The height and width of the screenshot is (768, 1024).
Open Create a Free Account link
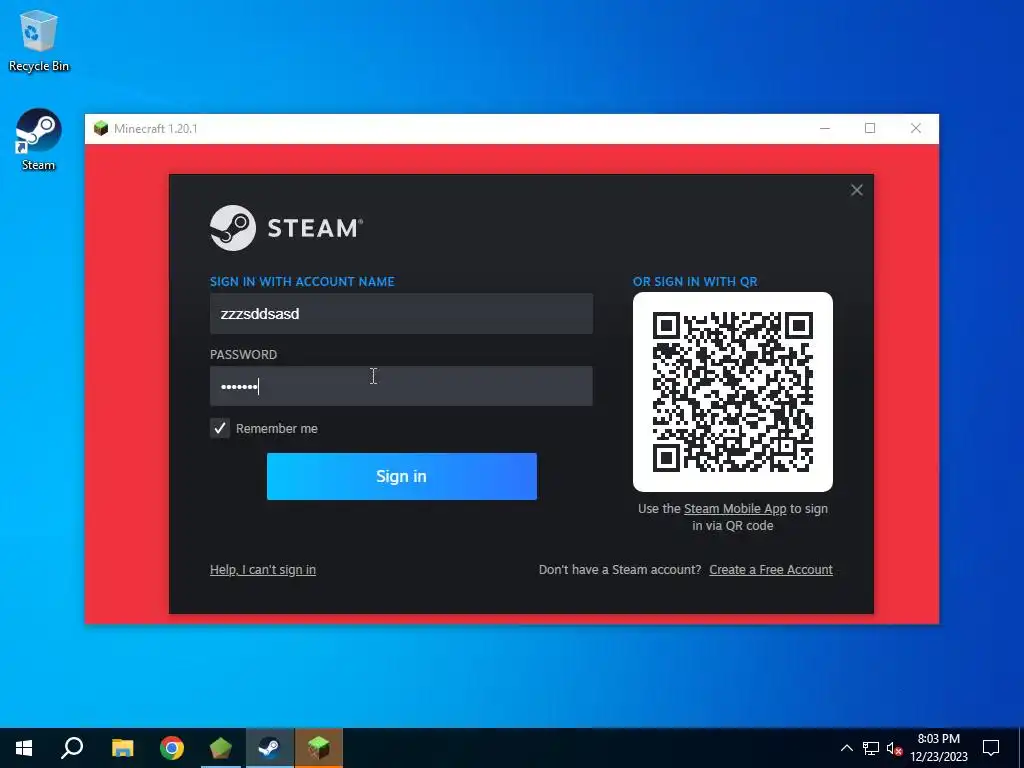[x=771, y=569]
